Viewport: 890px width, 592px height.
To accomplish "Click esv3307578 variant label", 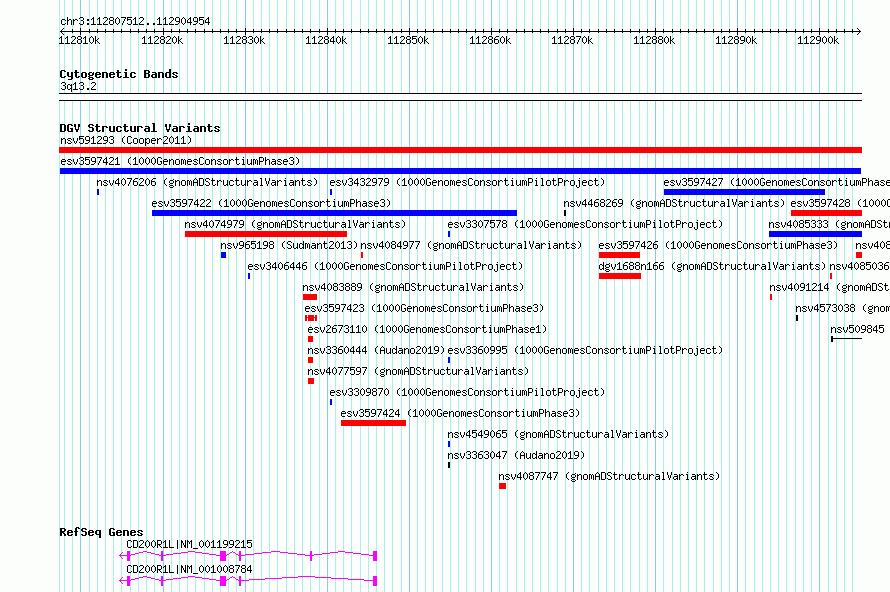I will pyautogui.click(x=585, y=224).
